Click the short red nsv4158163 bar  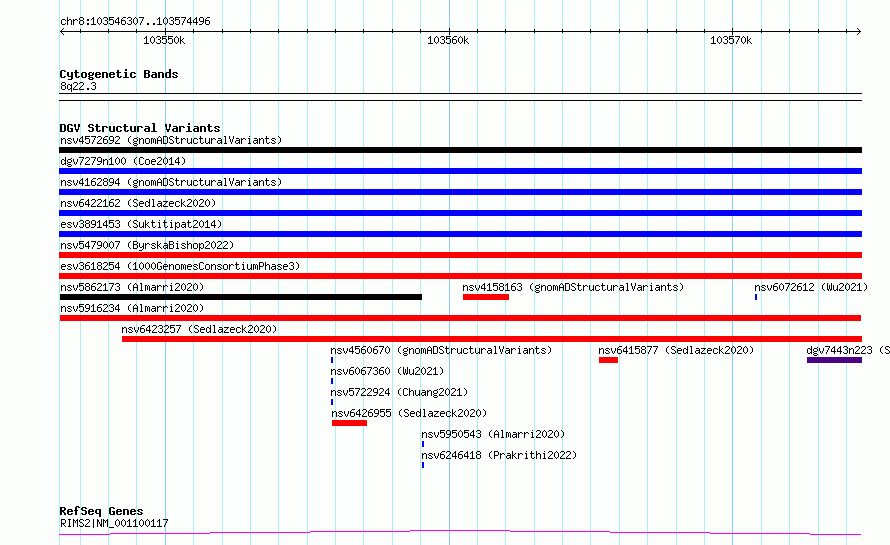(486, 297)
